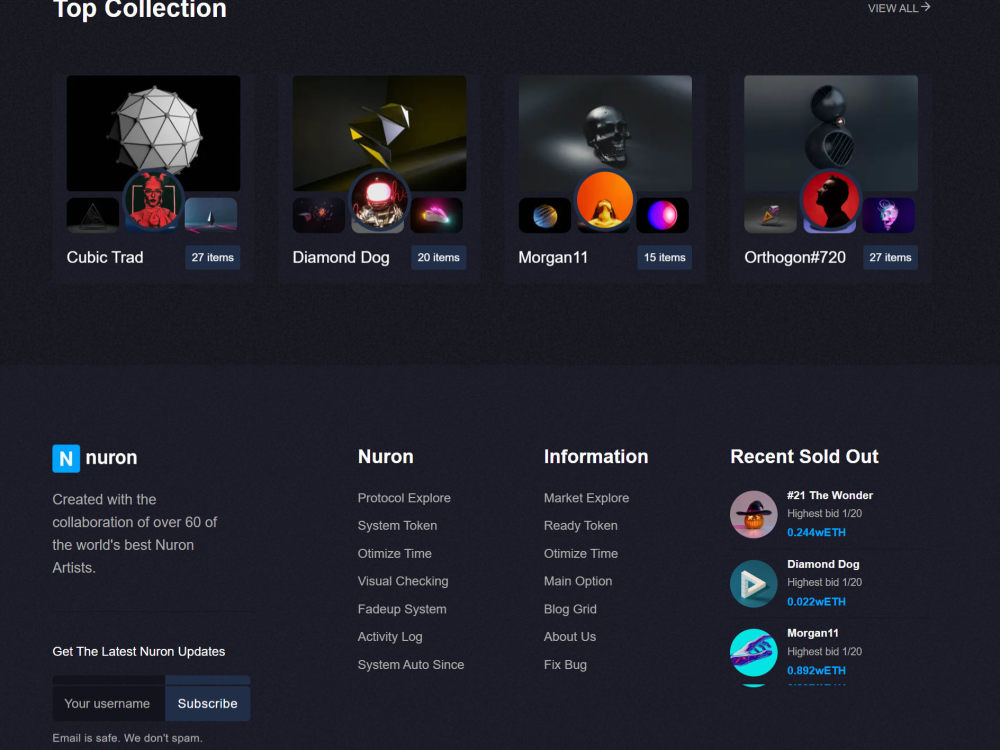Open the #21 The Wonder title

tap(830, 495)
